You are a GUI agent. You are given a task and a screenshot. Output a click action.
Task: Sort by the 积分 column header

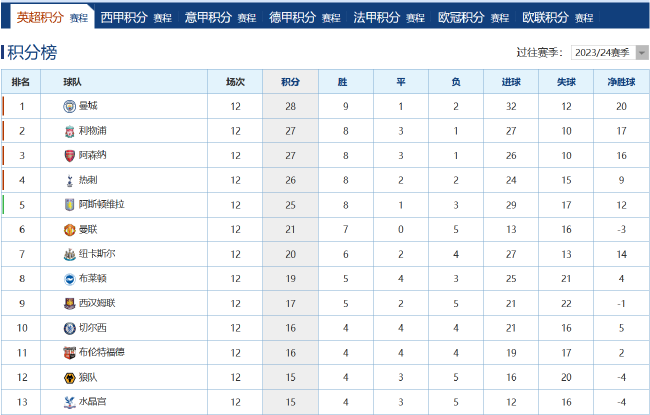tap(290, 82)
